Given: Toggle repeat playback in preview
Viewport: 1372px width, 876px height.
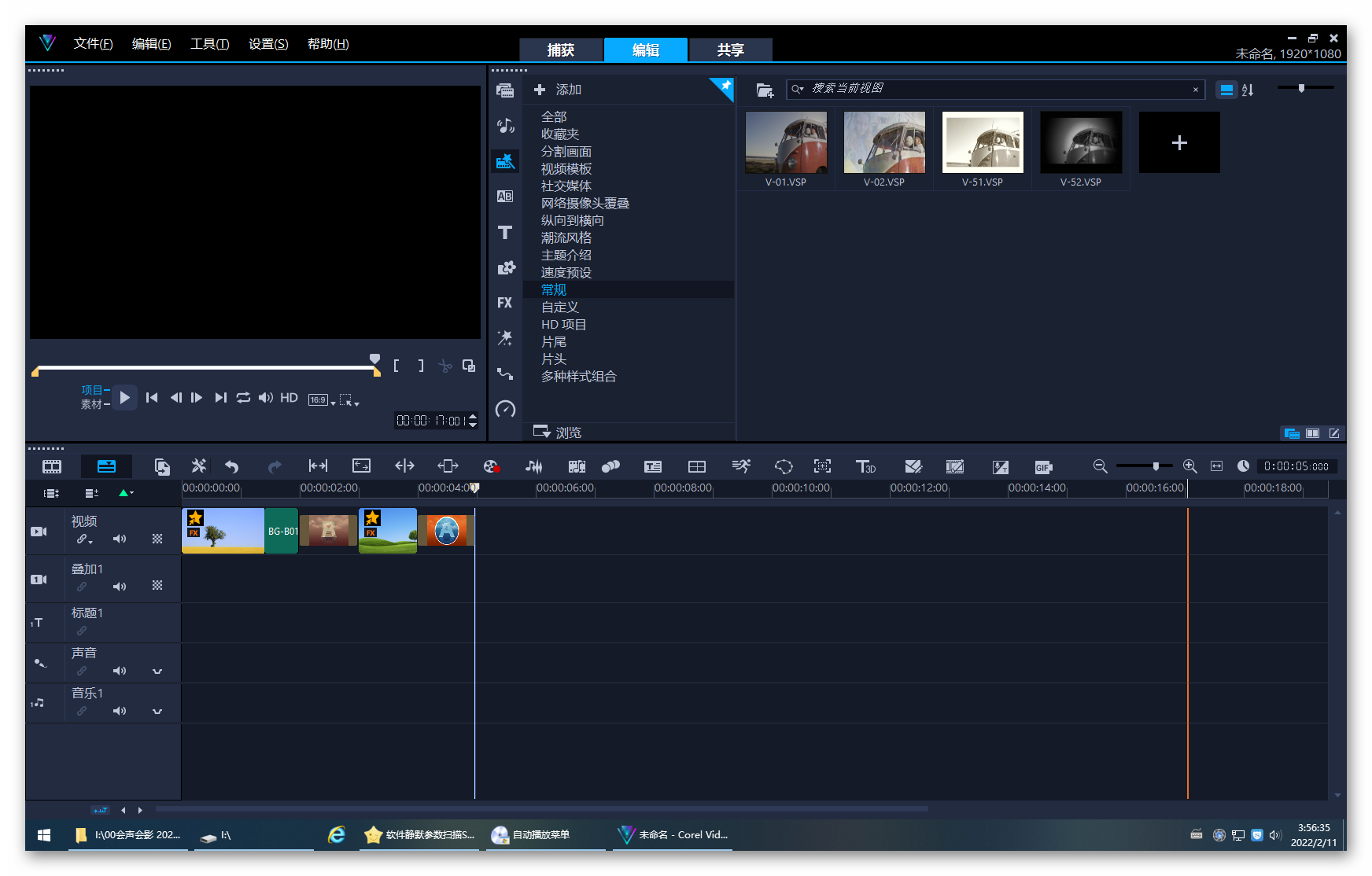Looking at the screenshot, I should pyautogui.click(x=243, y=398).
